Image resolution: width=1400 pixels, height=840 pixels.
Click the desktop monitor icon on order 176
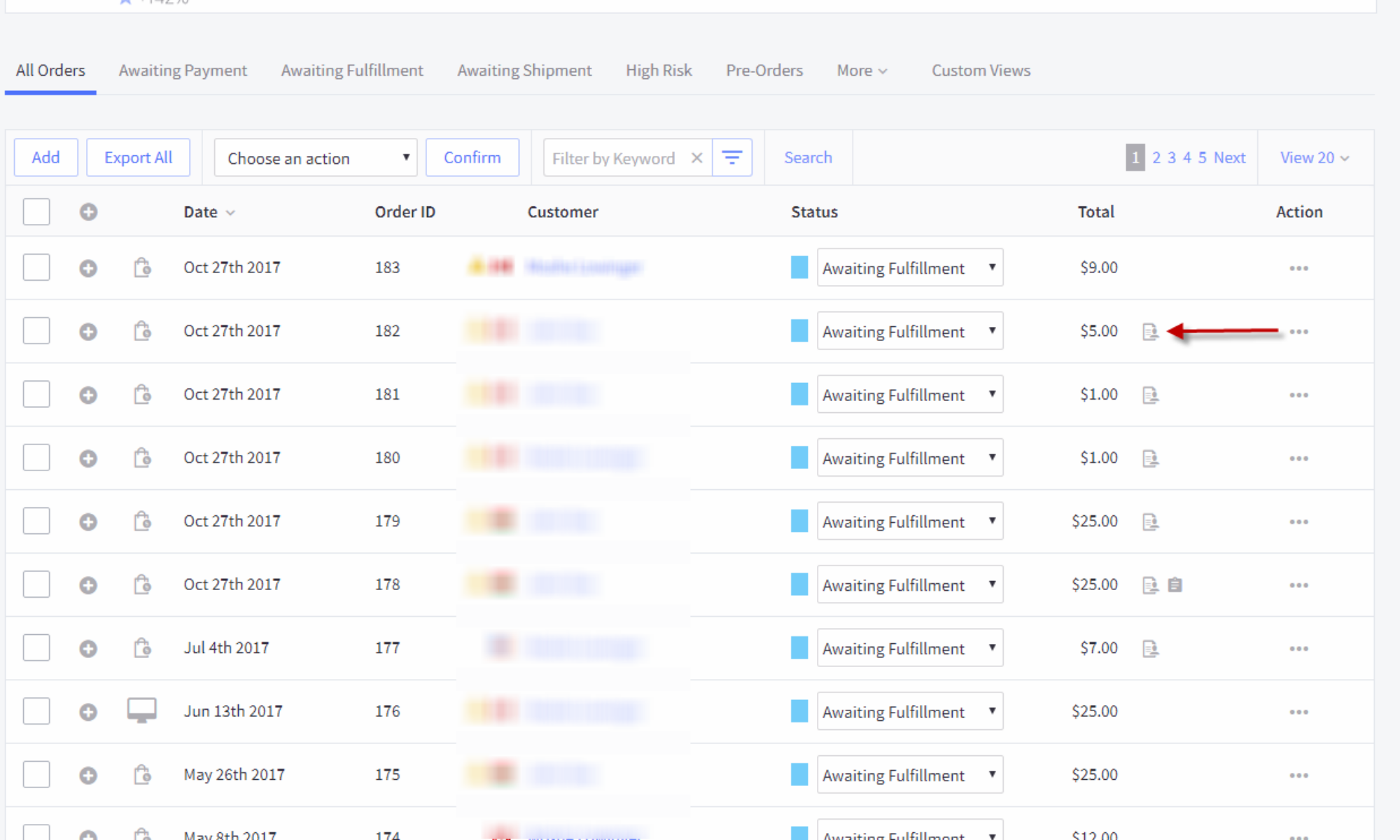[x=141, y=710]
